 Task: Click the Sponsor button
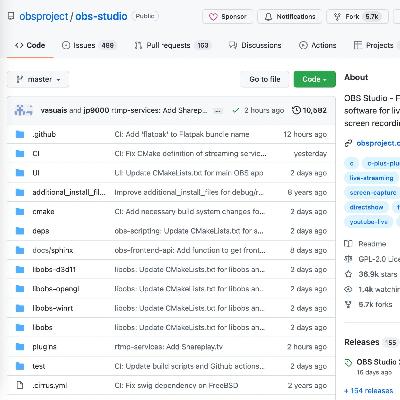click(x=228, y=17)
